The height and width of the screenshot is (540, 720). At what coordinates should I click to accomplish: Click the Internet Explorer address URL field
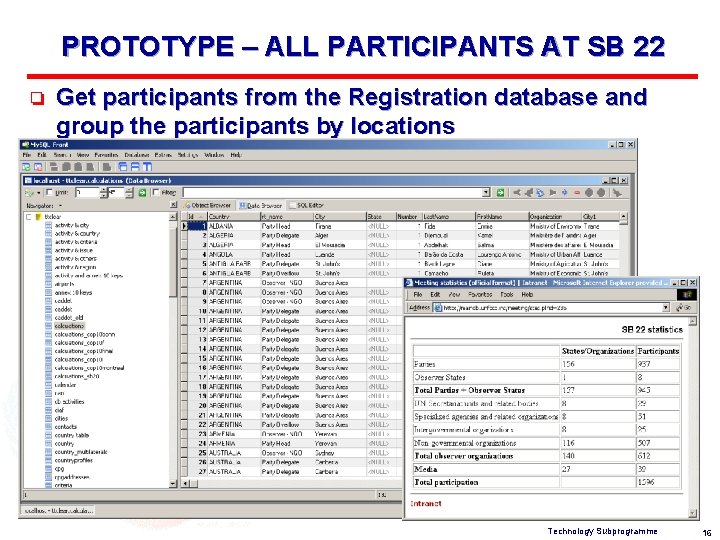[549, 308]
